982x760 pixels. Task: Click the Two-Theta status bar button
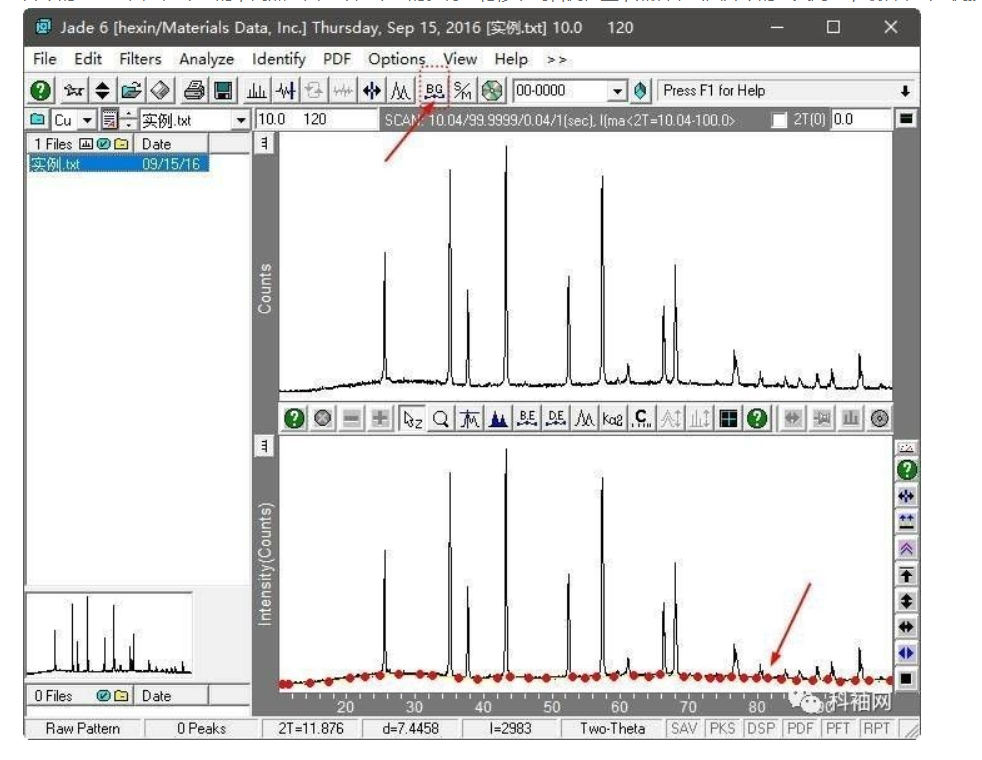(x=612, y=728)
